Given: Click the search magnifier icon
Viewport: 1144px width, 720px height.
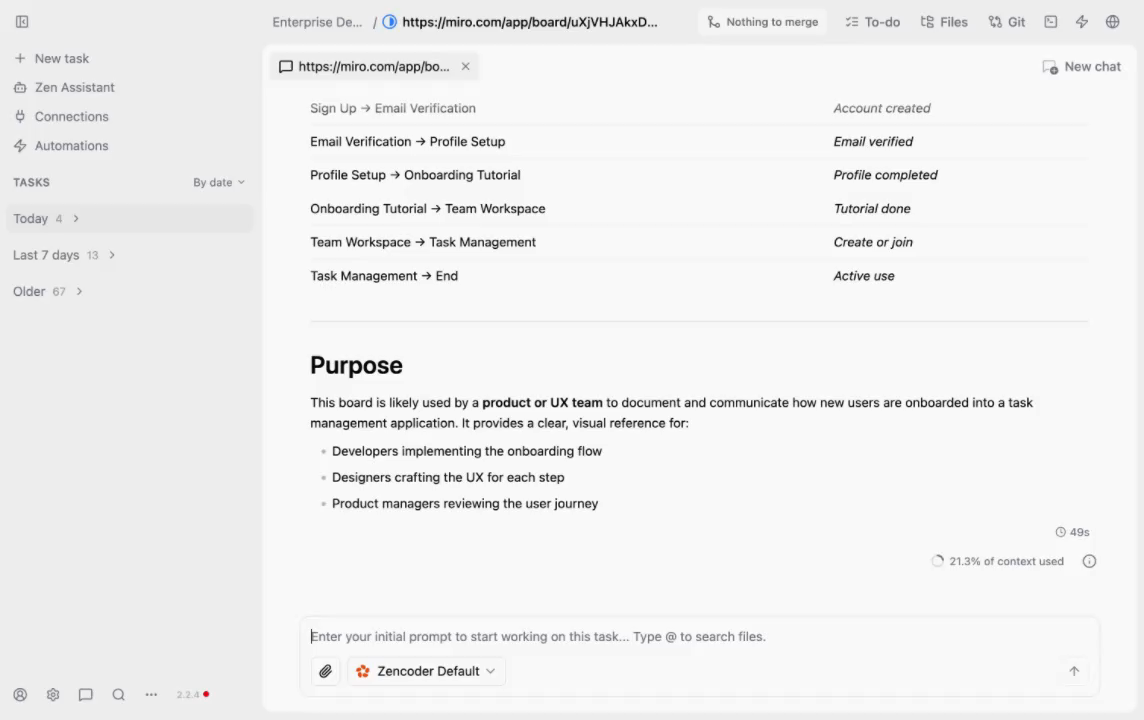Looking at the screenshot, I should [x=118, y=694].
